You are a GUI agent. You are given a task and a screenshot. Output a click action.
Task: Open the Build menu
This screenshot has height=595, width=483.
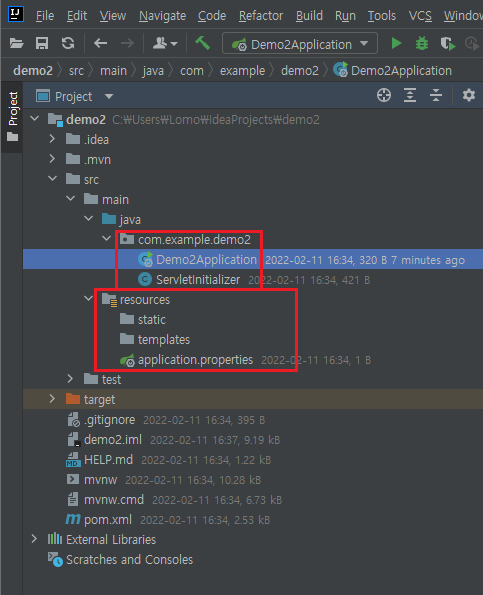[309, 16]
